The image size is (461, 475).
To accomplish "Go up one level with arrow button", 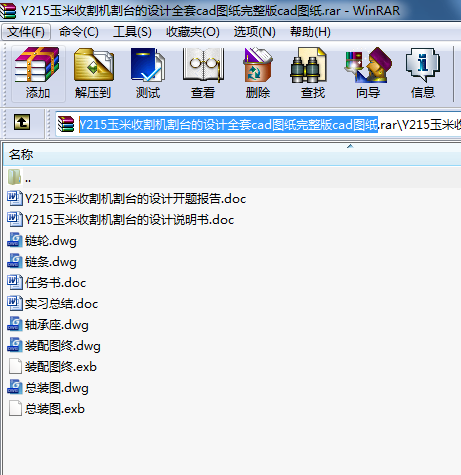I will click(x=22, y=122).
